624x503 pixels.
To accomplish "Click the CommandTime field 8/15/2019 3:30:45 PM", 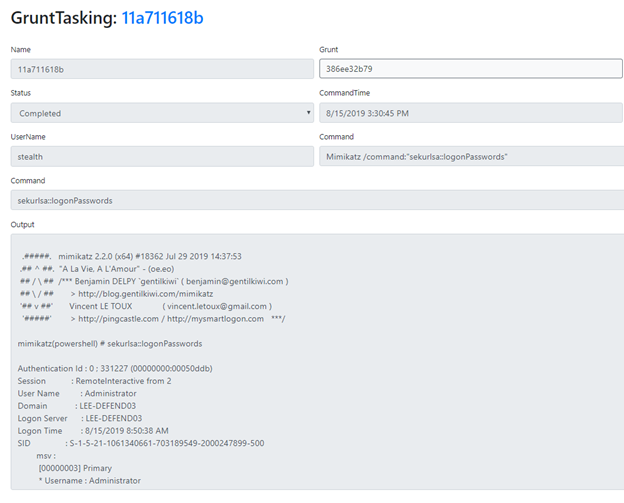I will point(471,113).
